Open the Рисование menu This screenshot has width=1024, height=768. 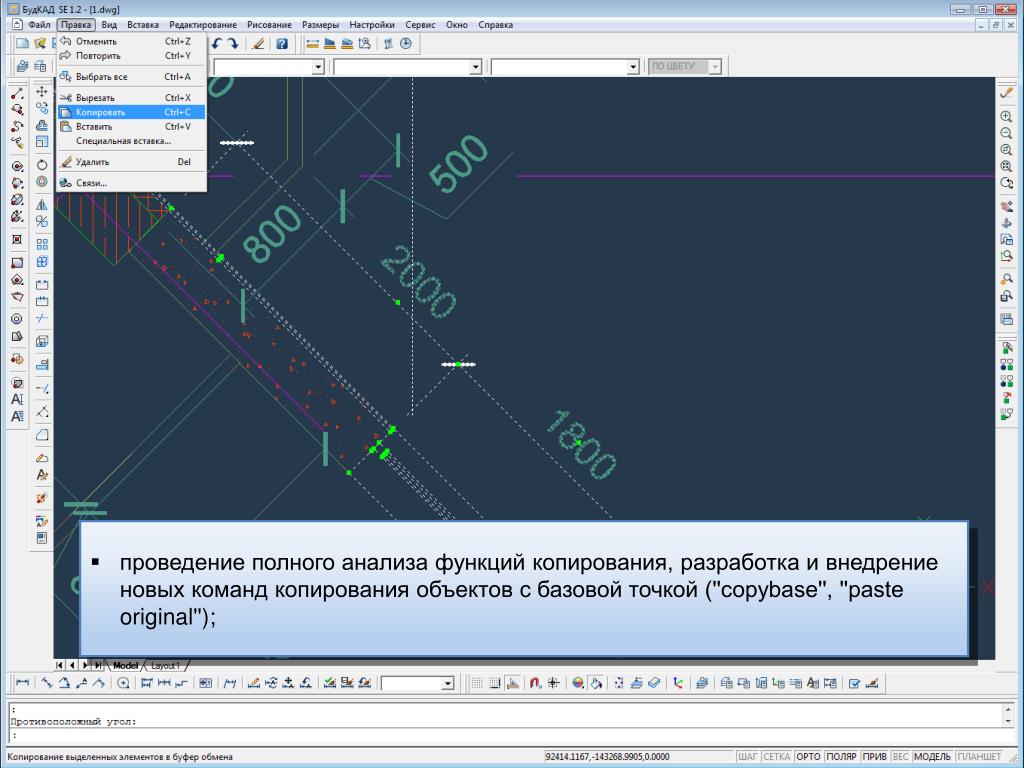coord(269,25)
